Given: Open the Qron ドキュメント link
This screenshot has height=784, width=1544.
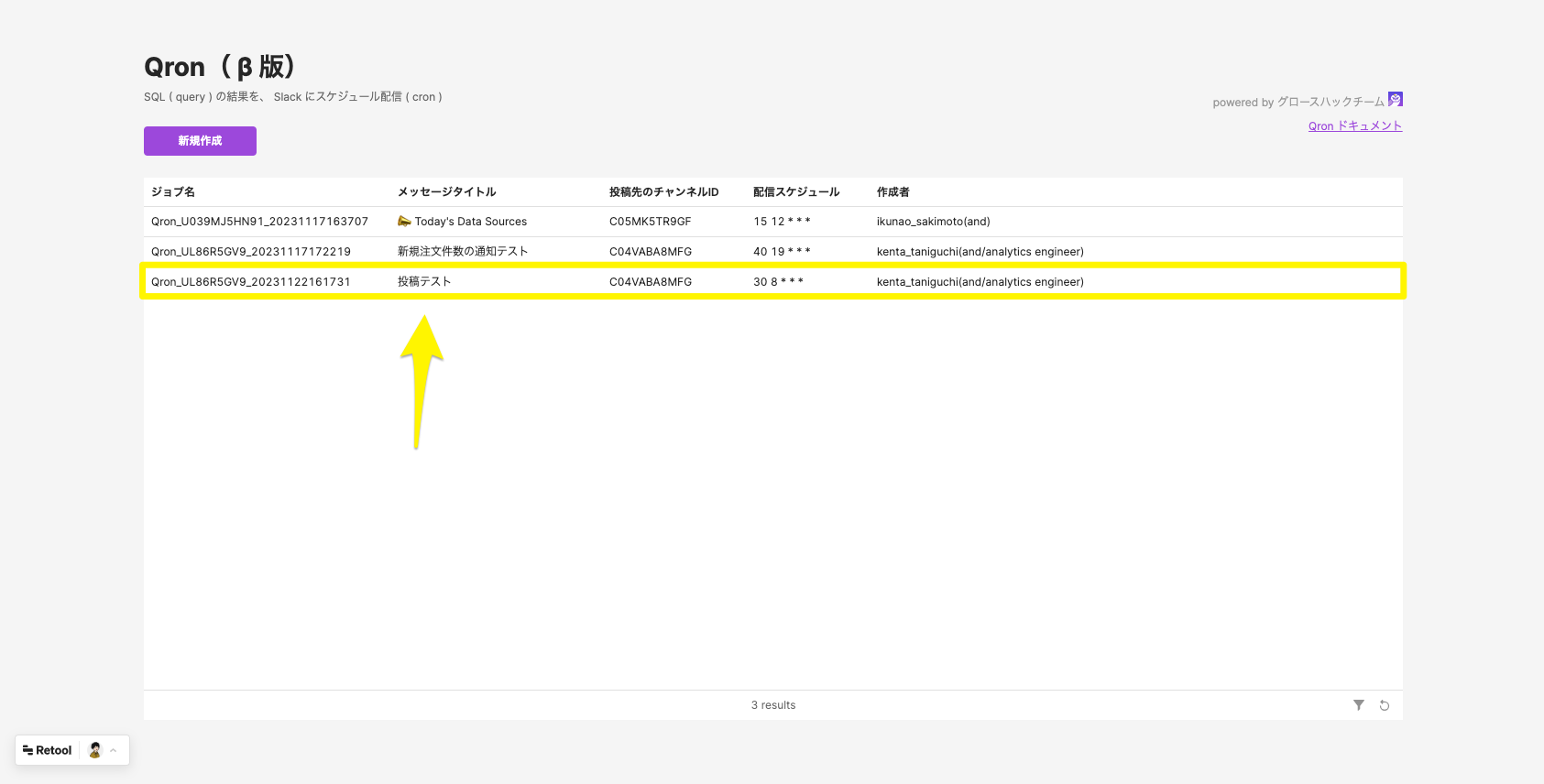Looking at the screenshot, I should [x=1354, y=126].
